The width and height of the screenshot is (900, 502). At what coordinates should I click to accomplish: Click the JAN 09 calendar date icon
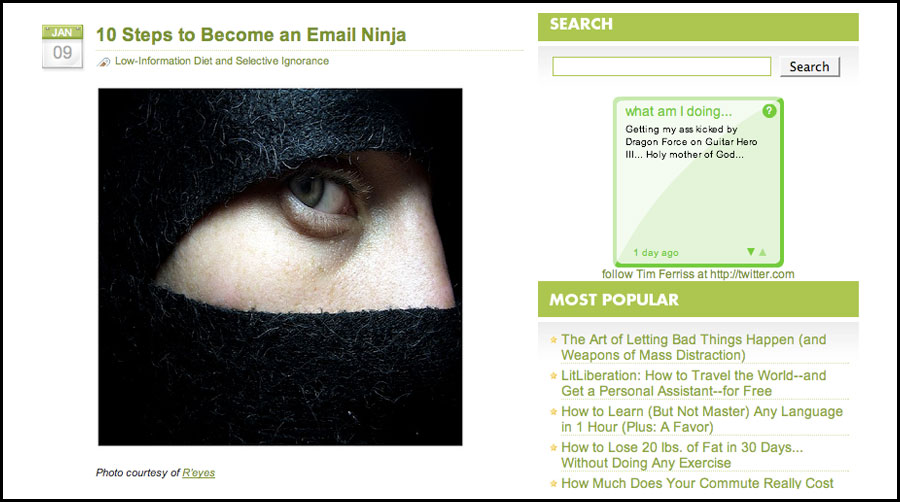pyautogui.click(x=62, y=46)
